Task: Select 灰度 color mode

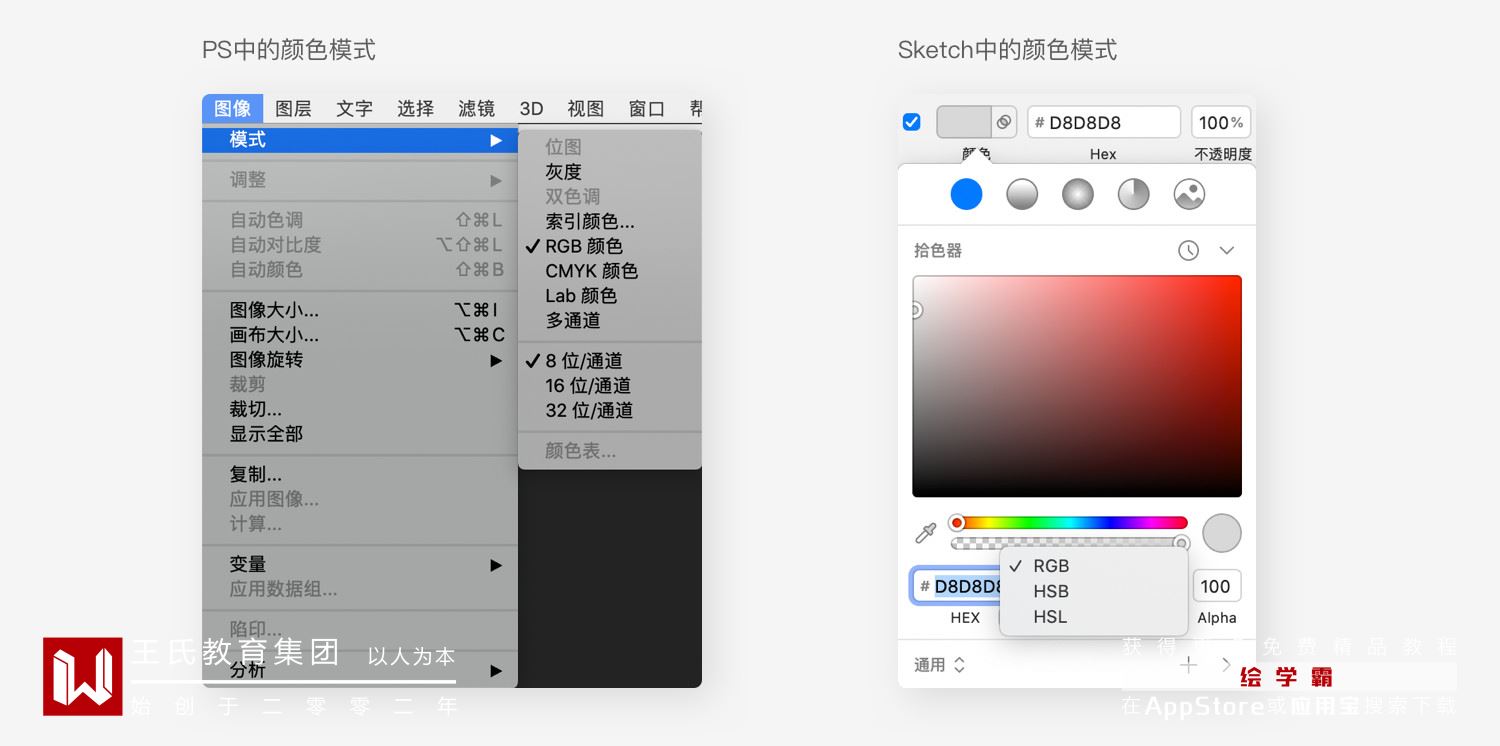Action: [x=610, y=172]
